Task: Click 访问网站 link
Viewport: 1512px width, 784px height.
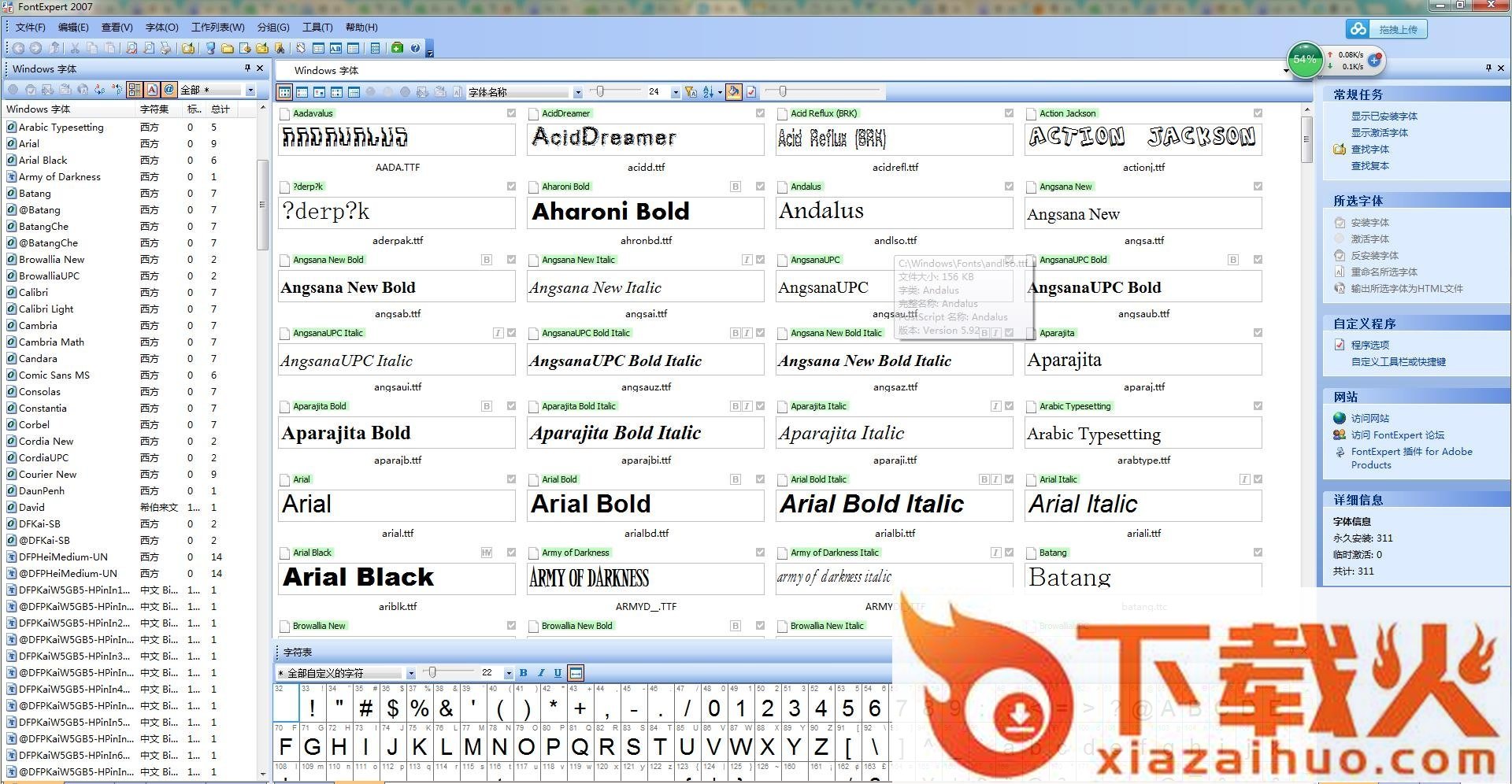Action: click(1369, 418)
